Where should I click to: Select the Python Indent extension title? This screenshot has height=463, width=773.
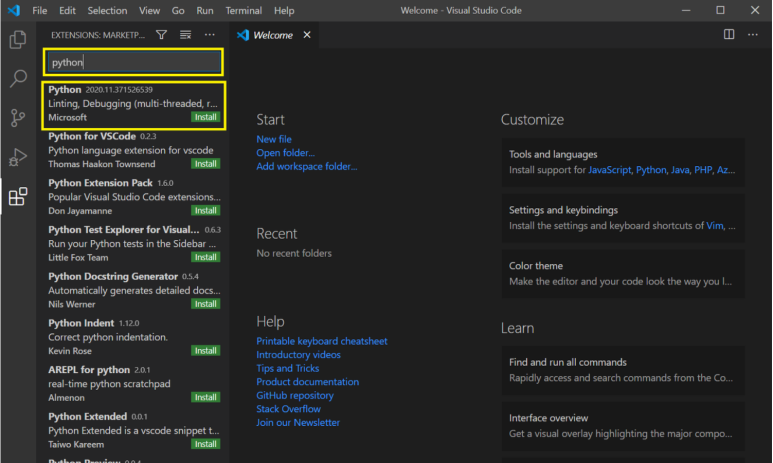tap(81, 323)
